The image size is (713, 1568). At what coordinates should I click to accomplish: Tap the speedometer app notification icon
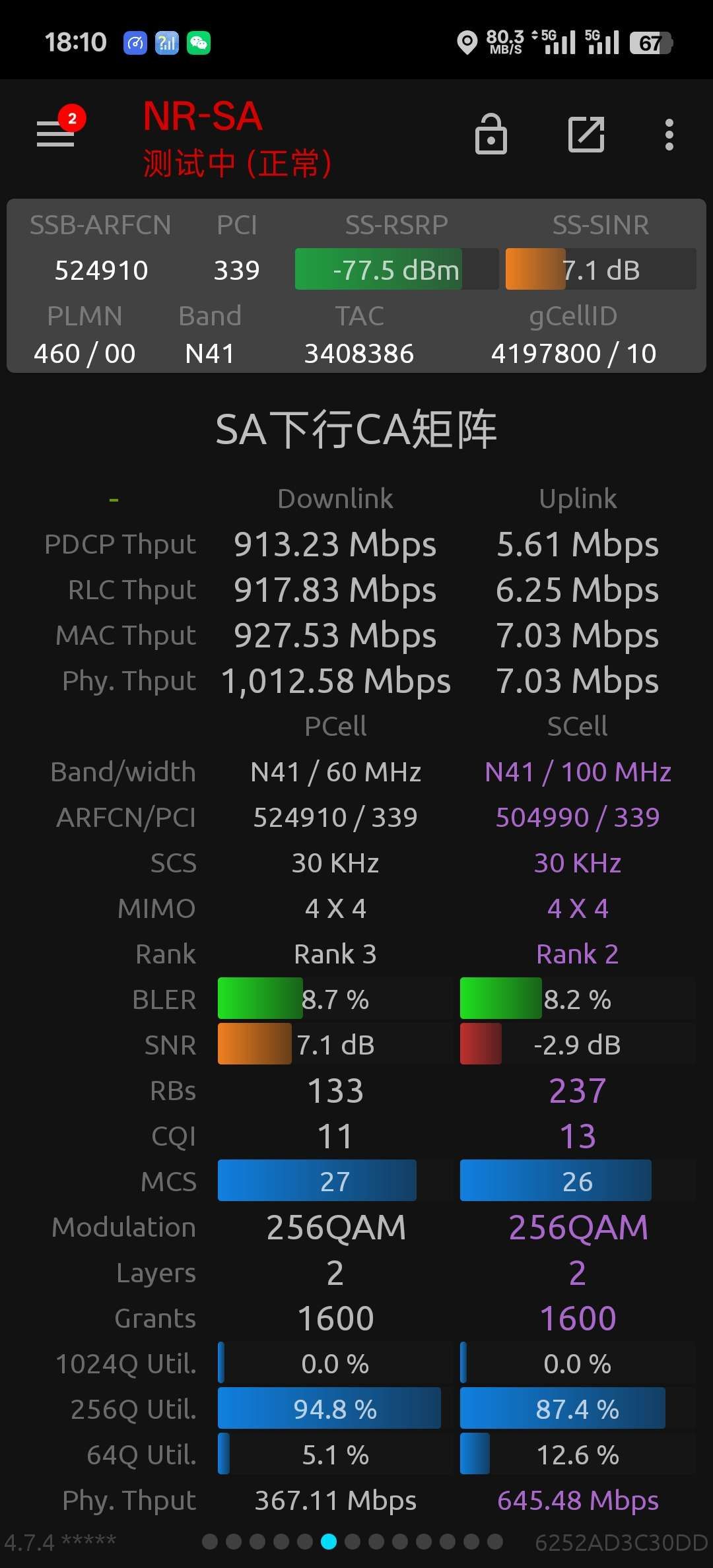point(135,44)
